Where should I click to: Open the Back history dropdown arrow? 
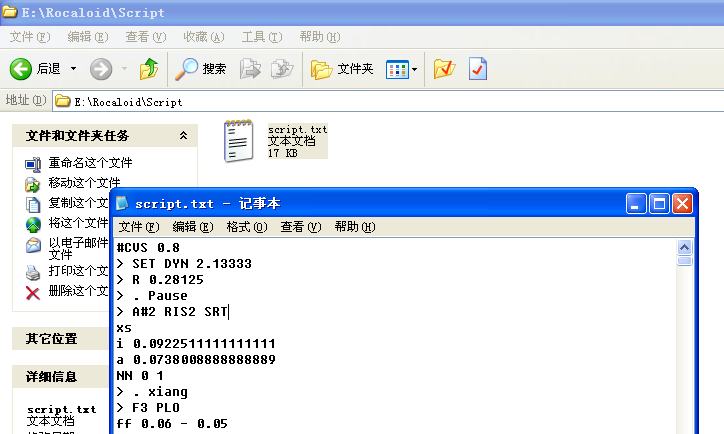73,69
